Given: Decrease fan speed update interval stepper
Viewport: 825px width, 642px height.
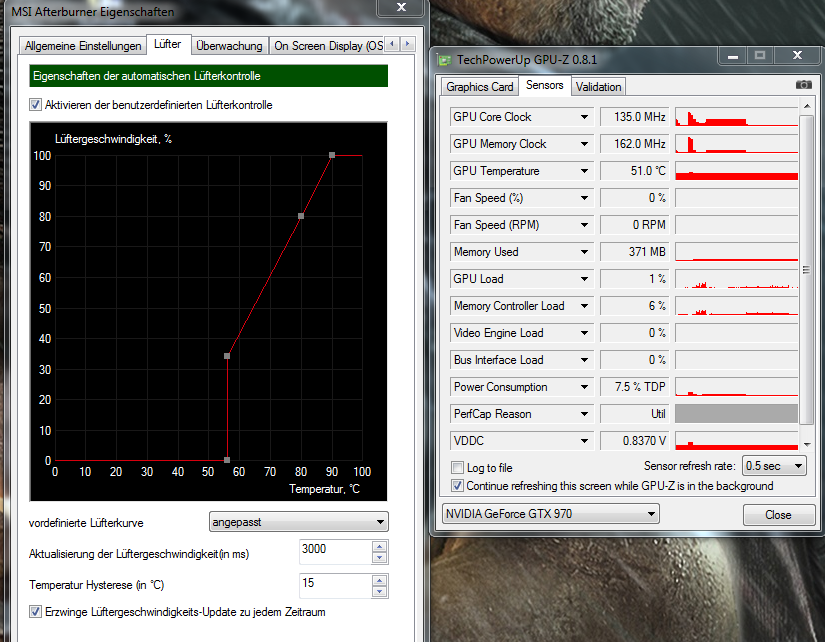Looking at the screenshot, I should (x=379, y=558).
